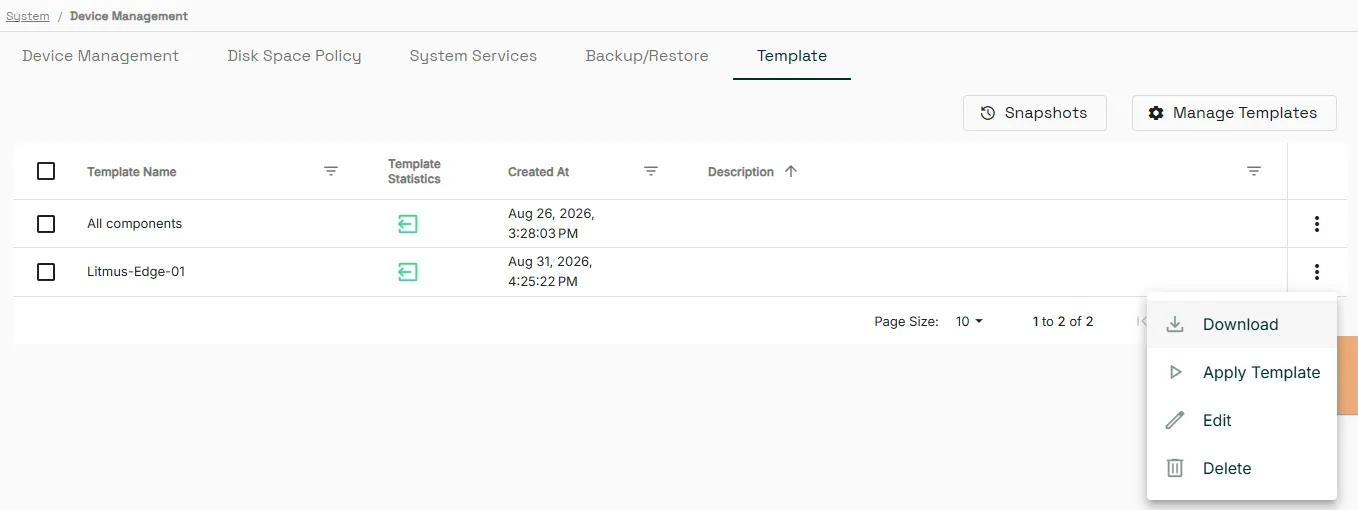
Task: Click the 1 to 2 of 2 pagination text
Action: tap(1063, 321)
